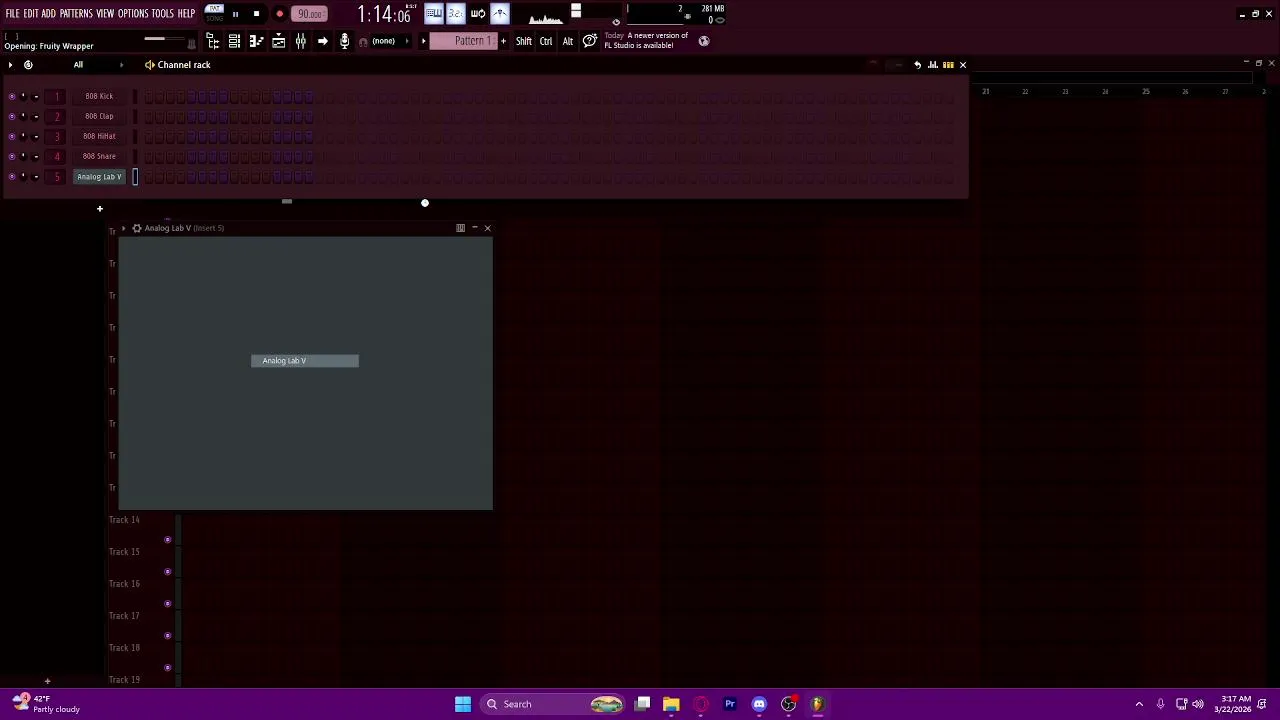Open the mixer view icon

coord(300,41)
